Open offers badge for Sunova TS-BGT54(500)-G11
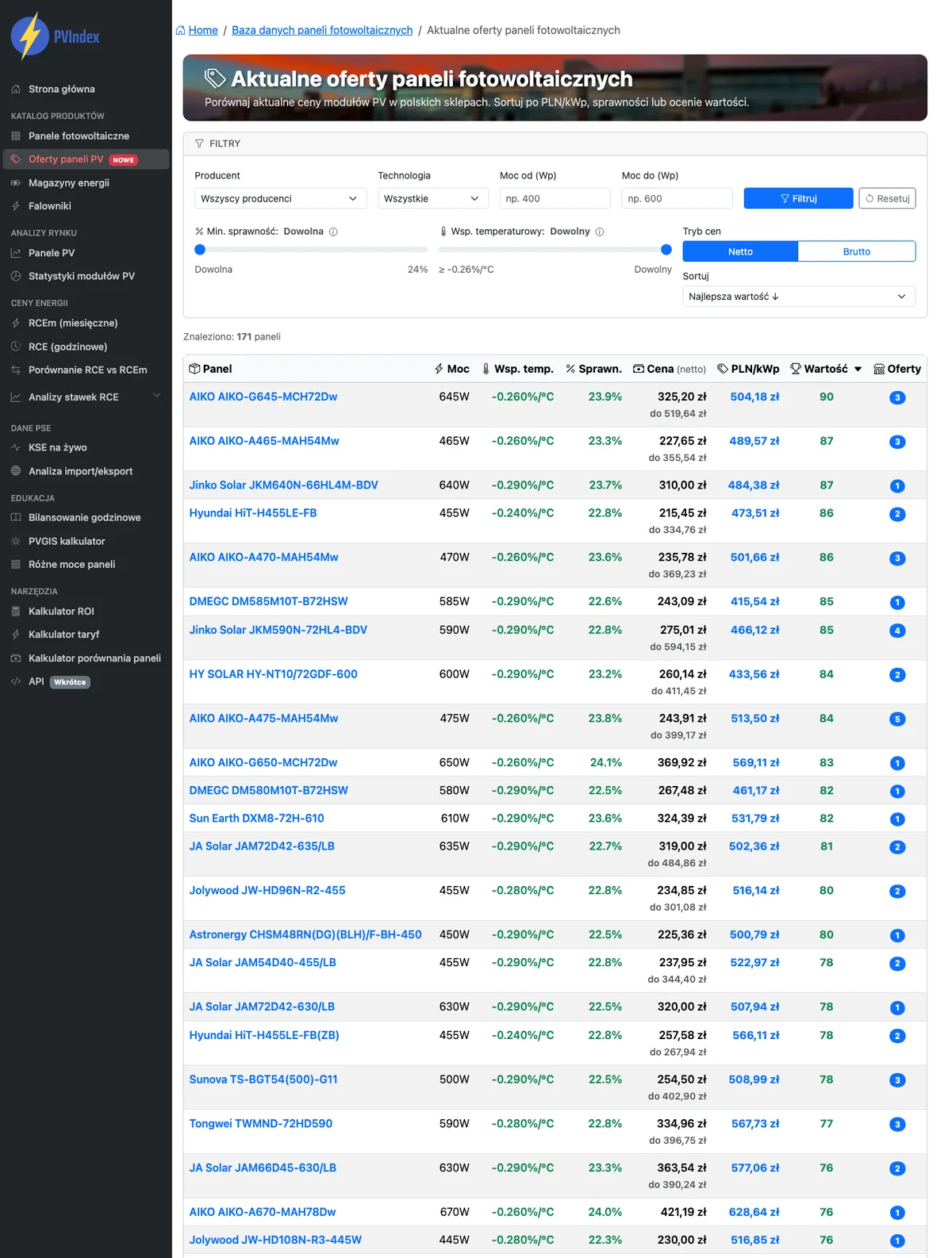 [897, 1080]
